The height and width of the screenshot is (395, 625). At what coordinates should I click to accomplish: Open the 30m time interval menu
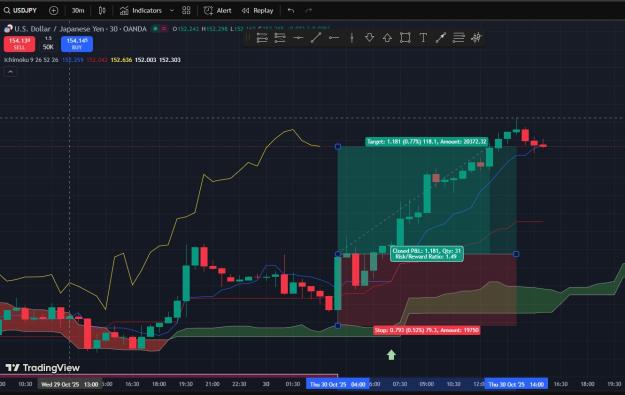point(78,11)
